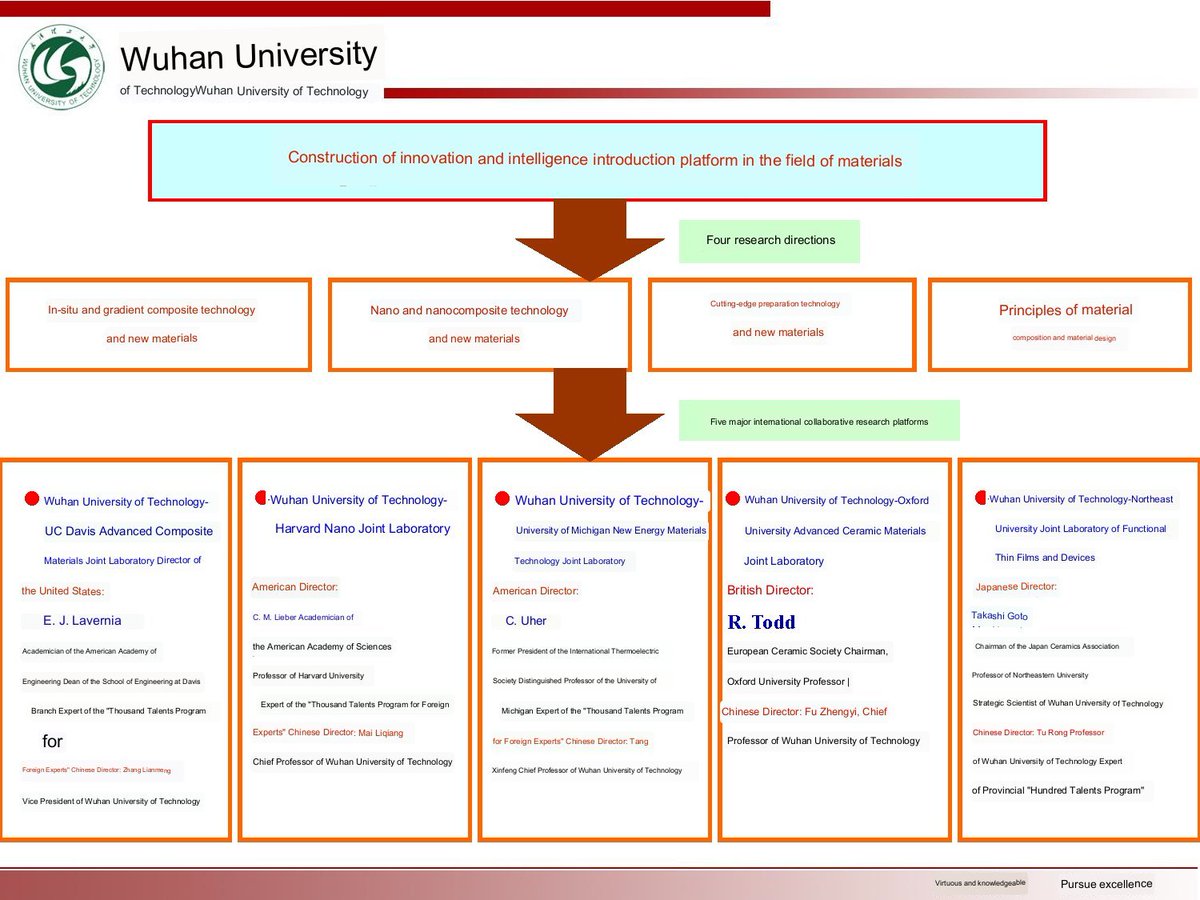This screenshot has height=900, width=1200.
Task: Click 'Academician of the American Academy of' line
Action: pos(90,651)
